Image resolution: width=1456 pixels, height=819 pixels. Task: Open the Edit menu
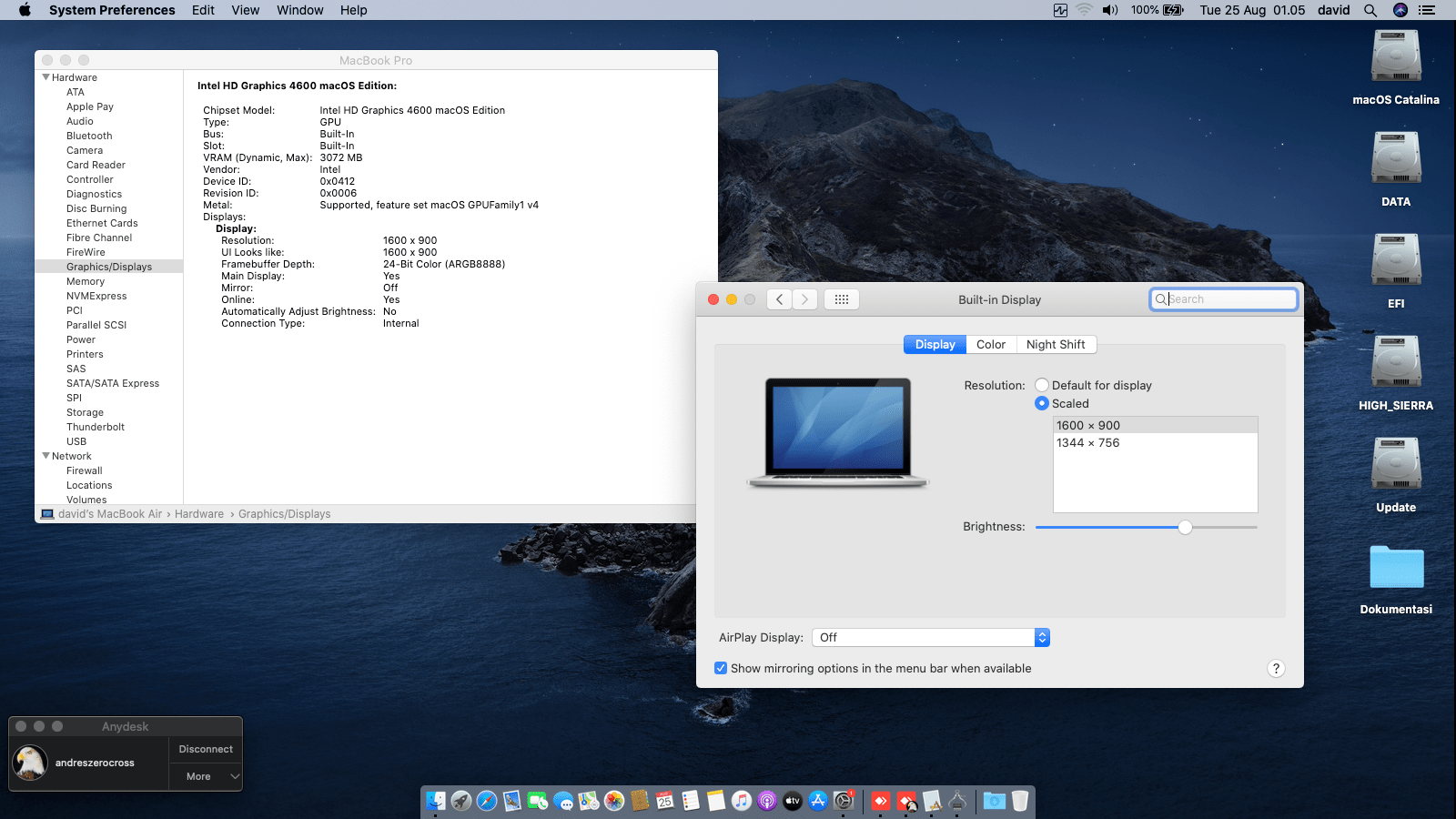pos(203,10)
